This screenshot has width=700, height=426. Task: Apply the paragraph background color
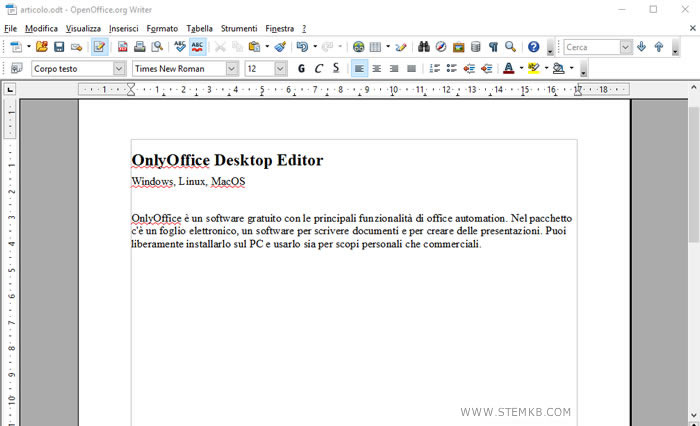(x=558, y=68)
